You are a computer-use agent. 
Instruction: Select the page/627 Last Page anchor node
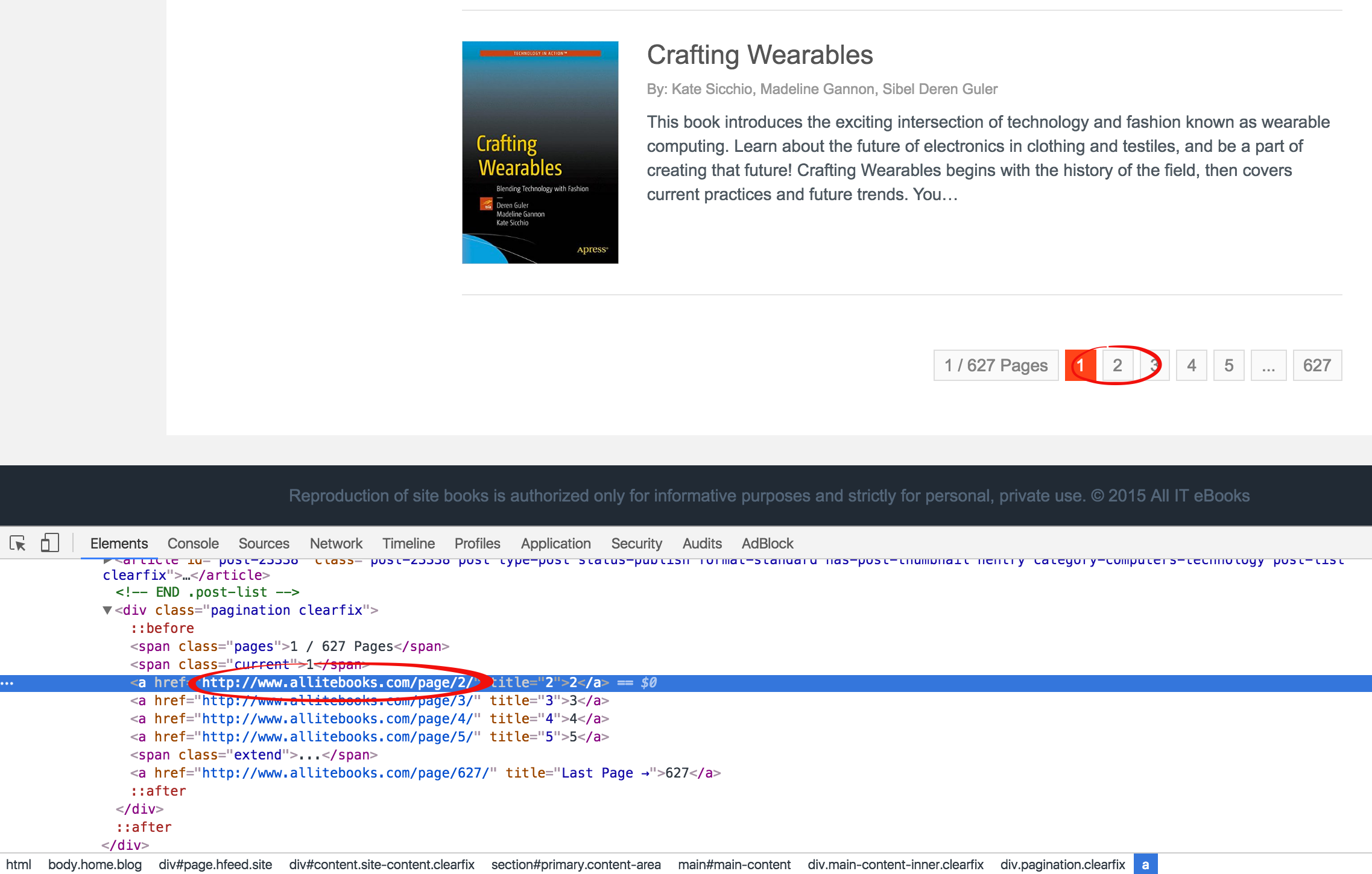(425, 773)
